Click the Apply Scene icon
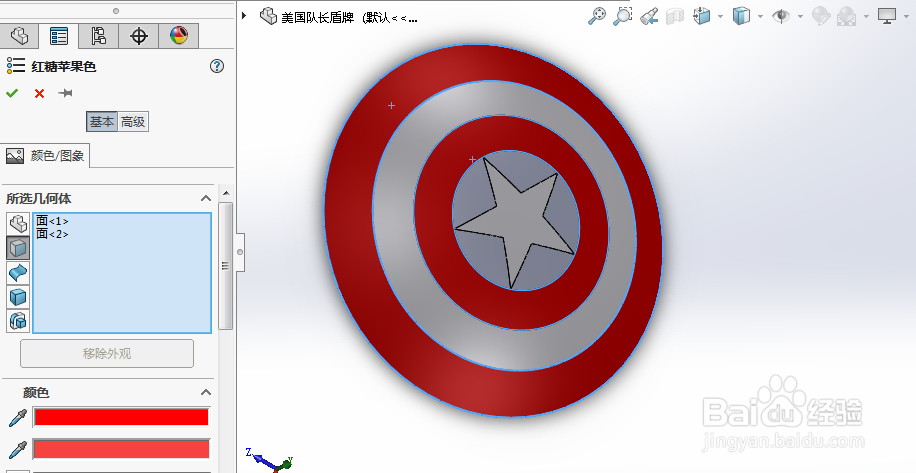Viewport: 916px width, 473px height. pyautogui.click(x=846, y=16)
